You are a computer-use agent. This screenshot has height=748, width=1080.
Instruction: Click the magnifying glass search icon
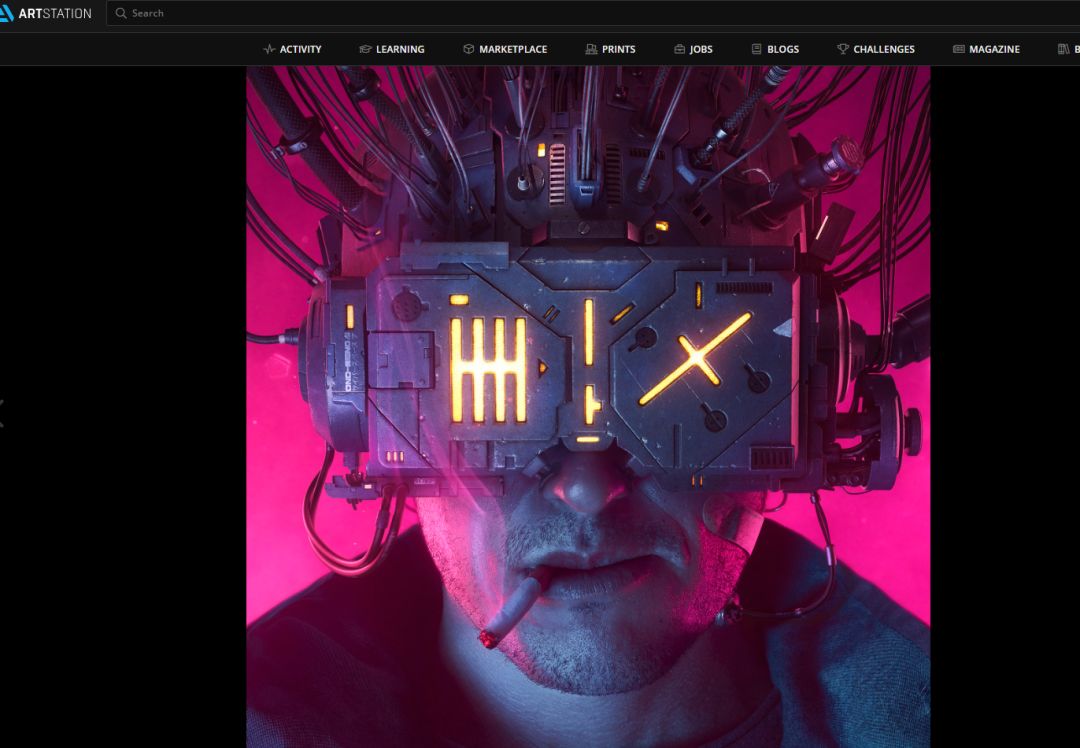pyautogui.click(x=121, y=13)
